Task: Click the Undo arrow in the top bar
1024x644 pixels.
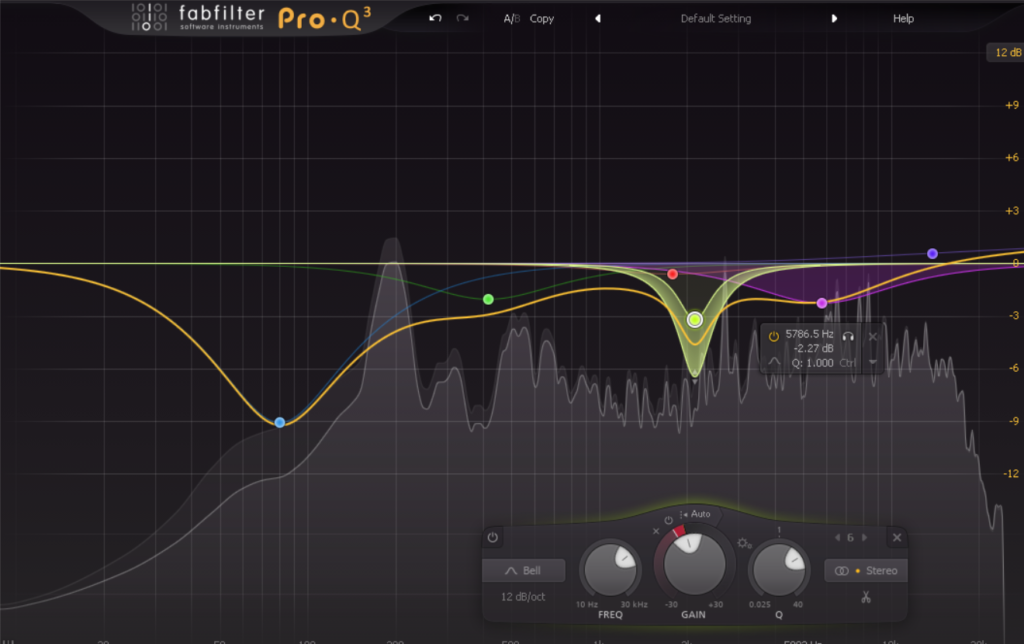Action: coord(435,18)
